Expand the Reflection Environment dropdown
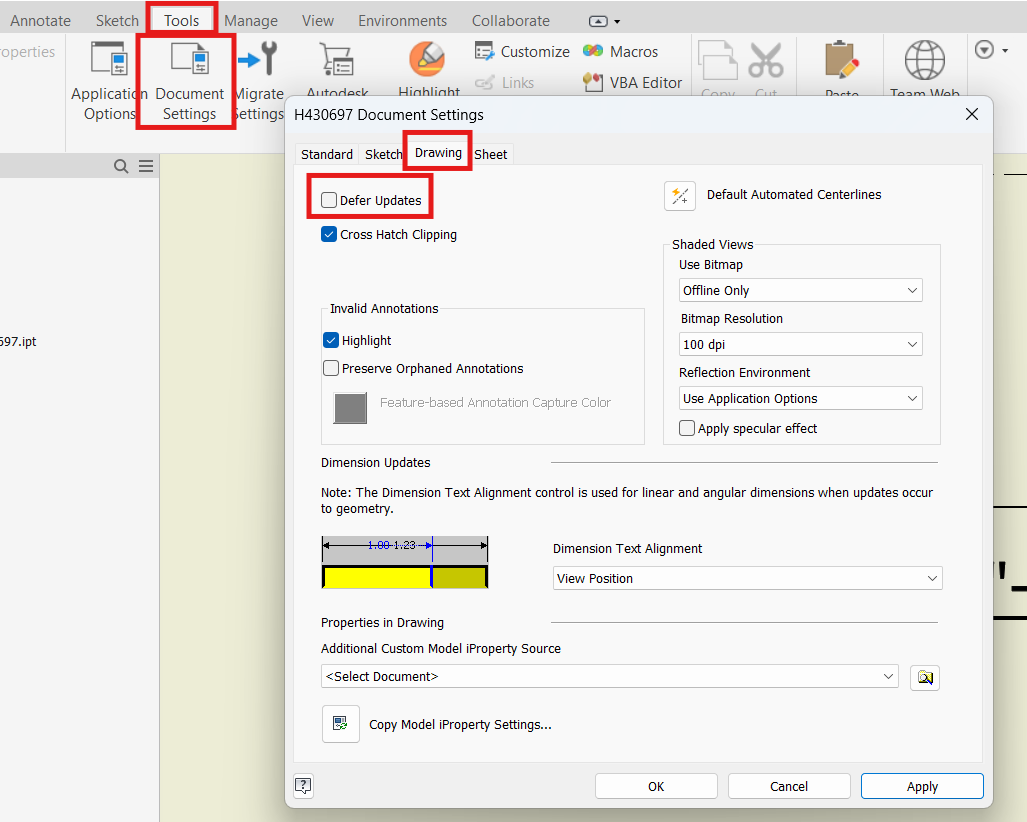The image size is (1027, 822). point(800,398)
